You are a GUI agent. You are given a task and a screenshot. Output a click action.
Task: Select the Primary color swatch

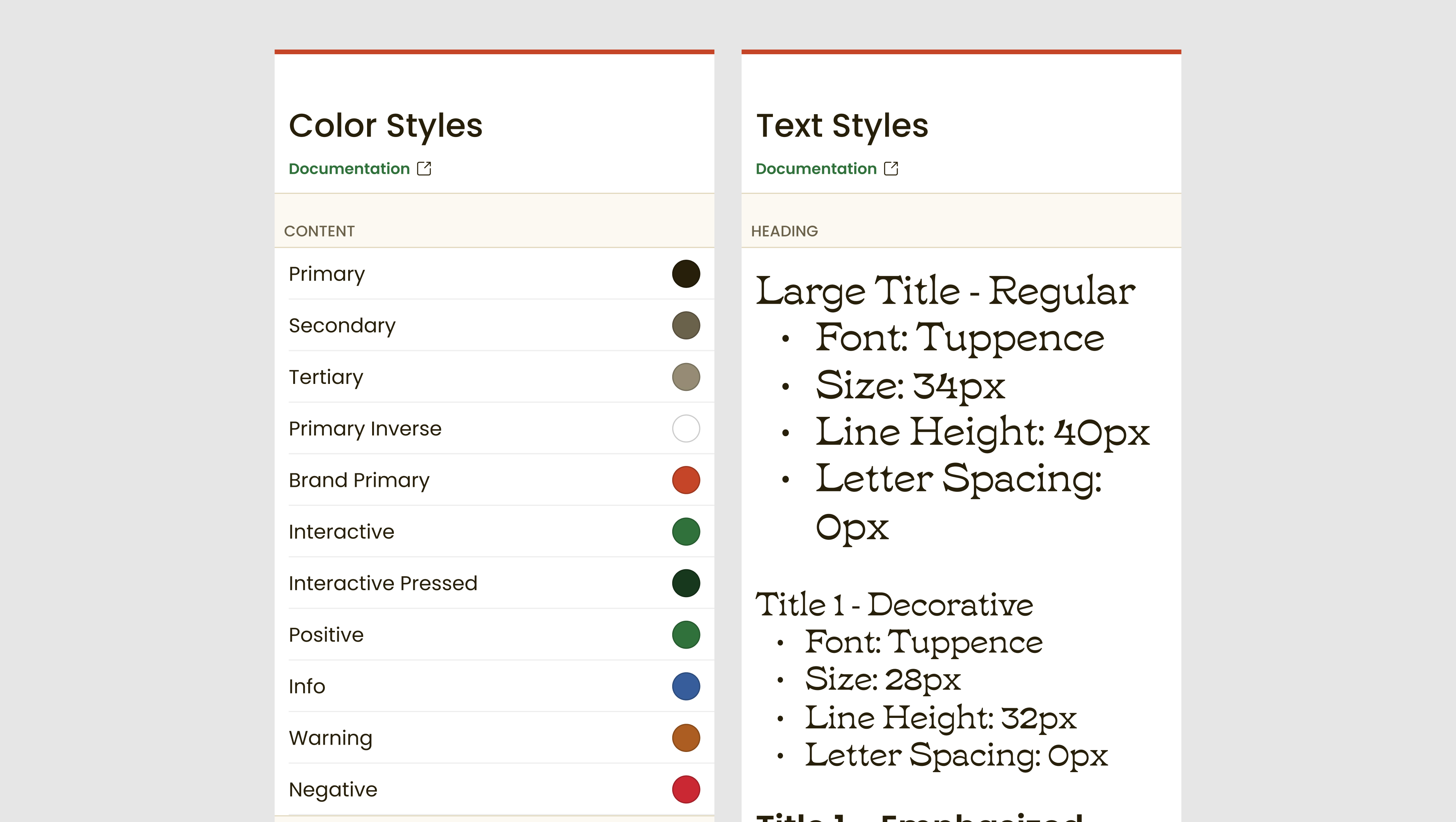point(686,274)
